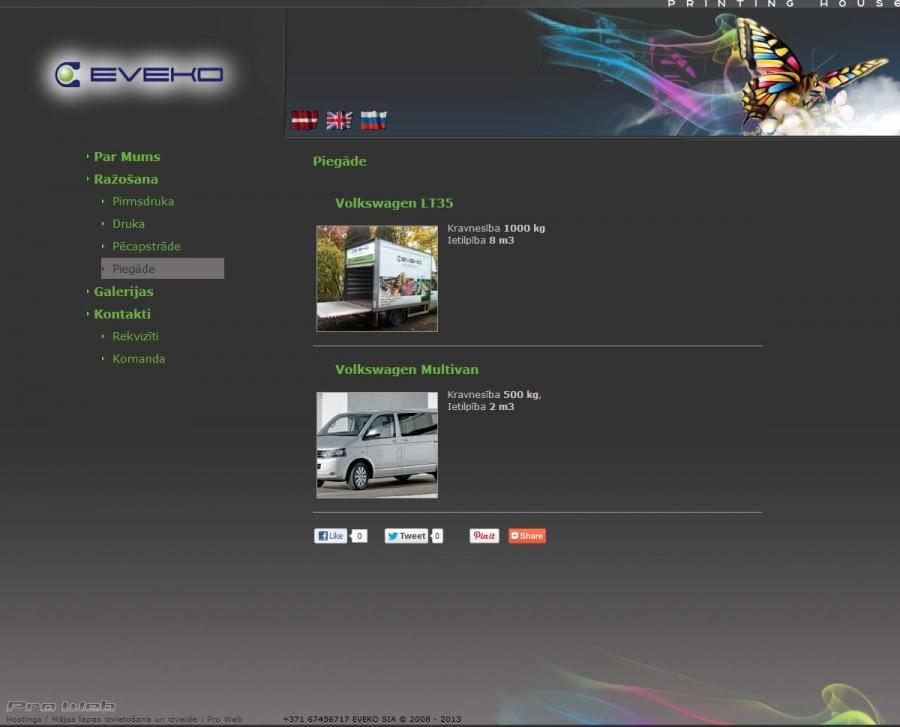Viewport: 900px width, 727px height.
Task: Click the Tweet count bubble
Action: (x=437, y=536)
